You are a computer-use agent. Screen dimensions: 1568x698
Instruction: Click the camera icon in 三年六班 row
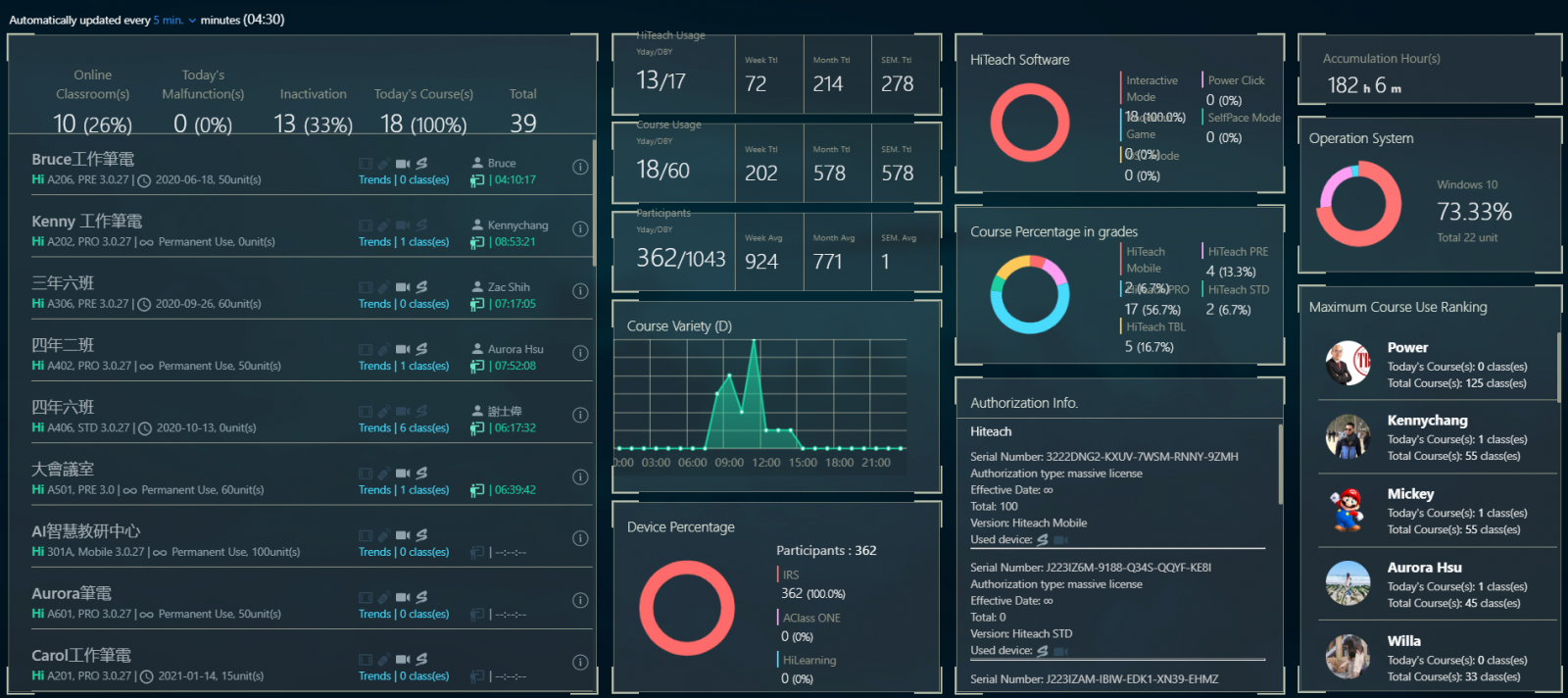click(x=403, y=287)
